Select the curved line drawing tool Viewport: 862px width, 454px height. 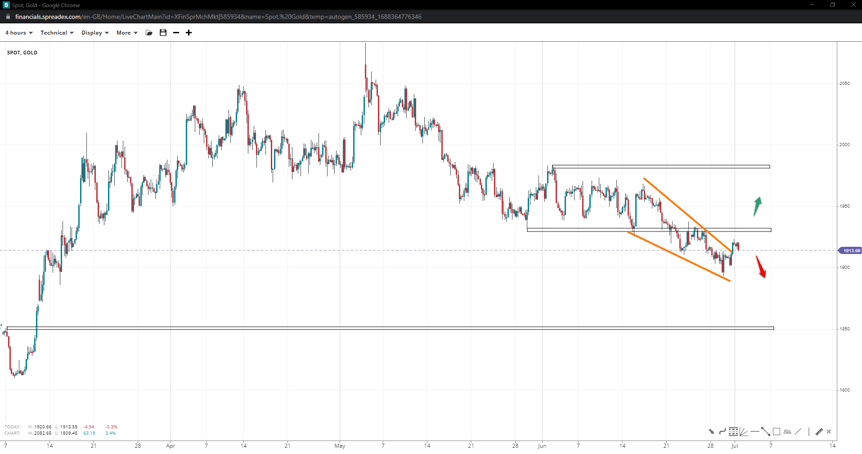pos(722,432)
